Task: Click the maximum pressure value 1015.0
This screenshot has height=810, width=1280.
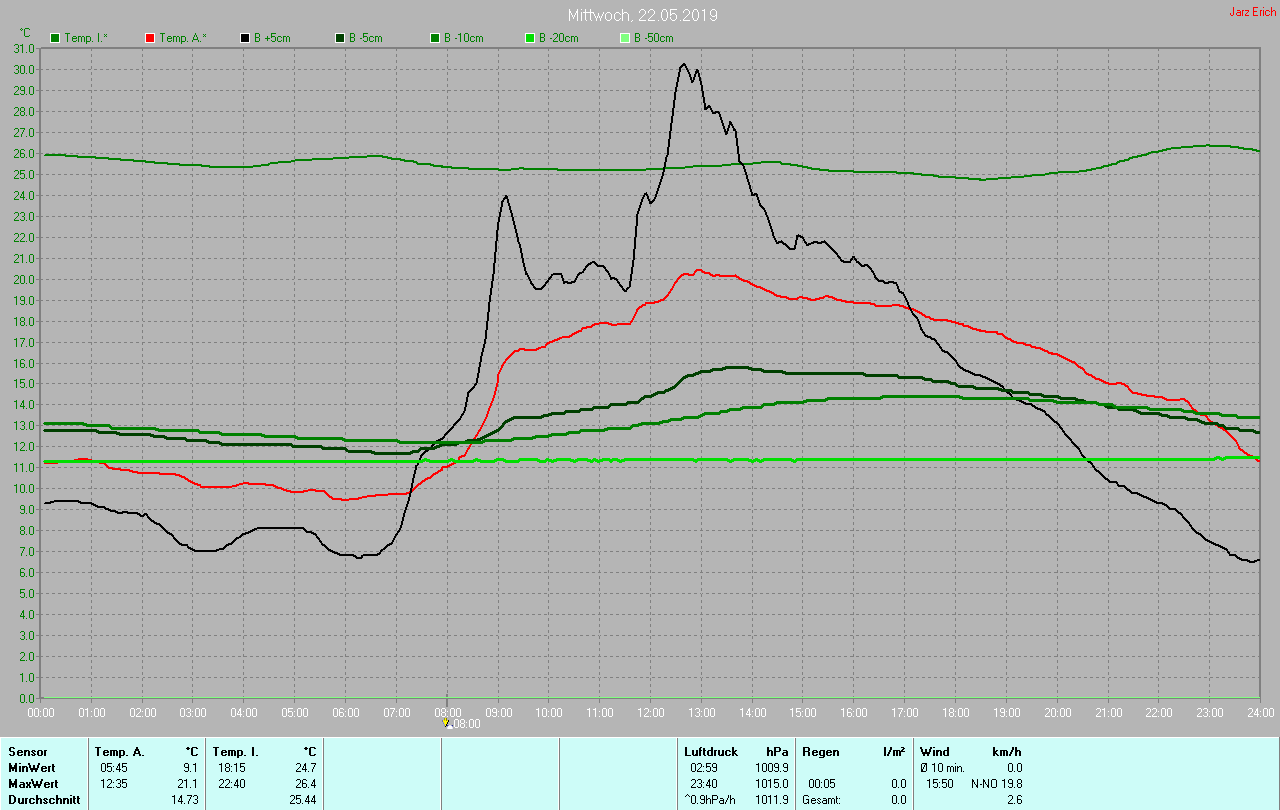Action: 770,783
